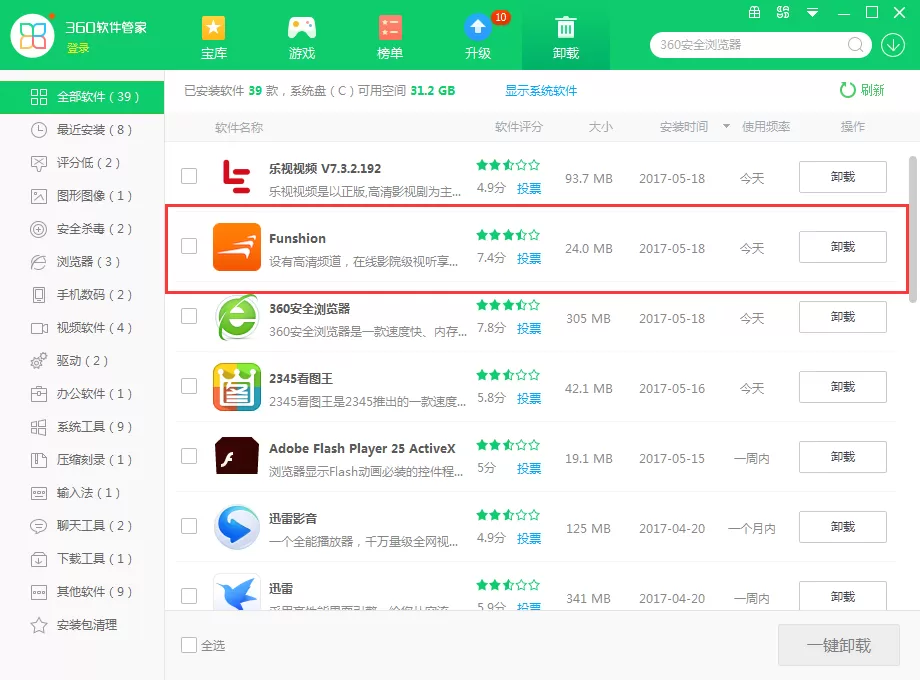This screenshot has width=920, height=680.
Task: Open 视频软件 (4) category
Action: [x=82, y=327]
